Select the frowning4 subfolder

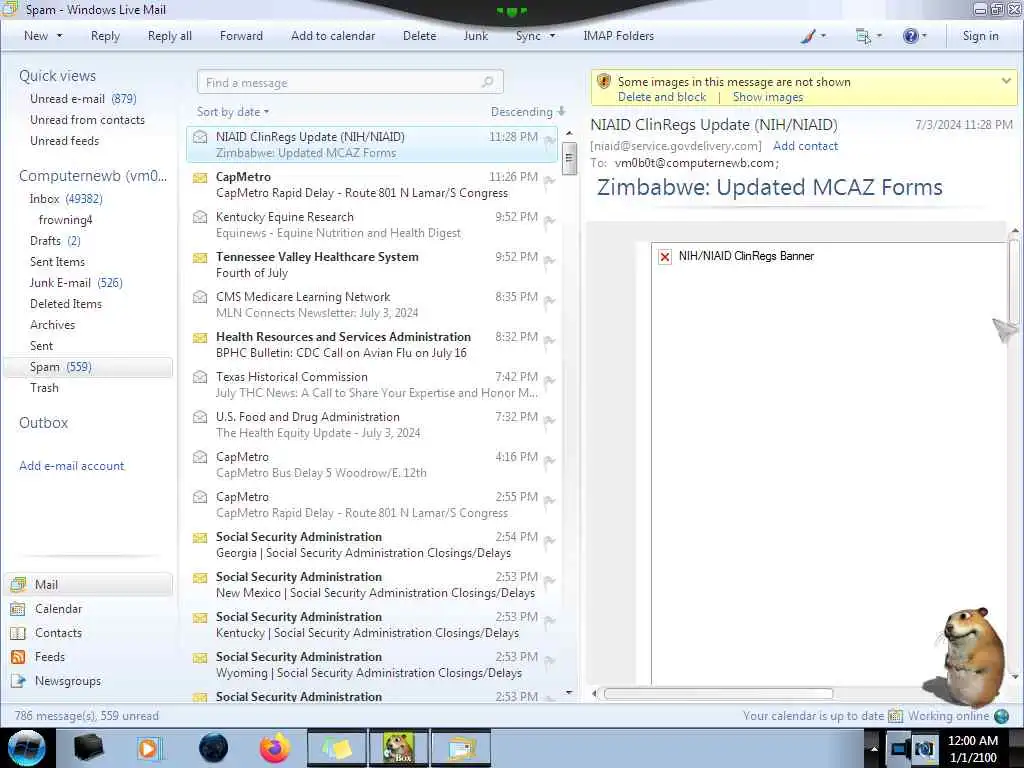pyautogui.click(x=65, y=220)
